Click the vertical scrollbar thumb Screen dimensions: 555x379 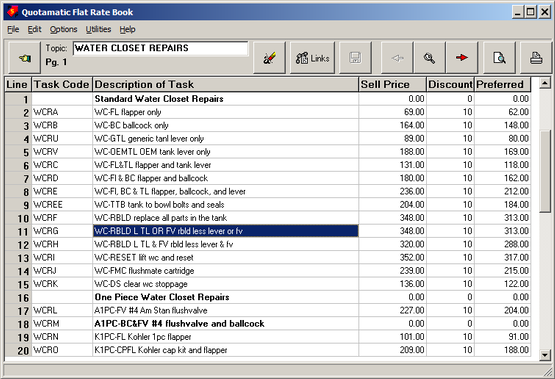pyautogui.click(x=545, y=171)
